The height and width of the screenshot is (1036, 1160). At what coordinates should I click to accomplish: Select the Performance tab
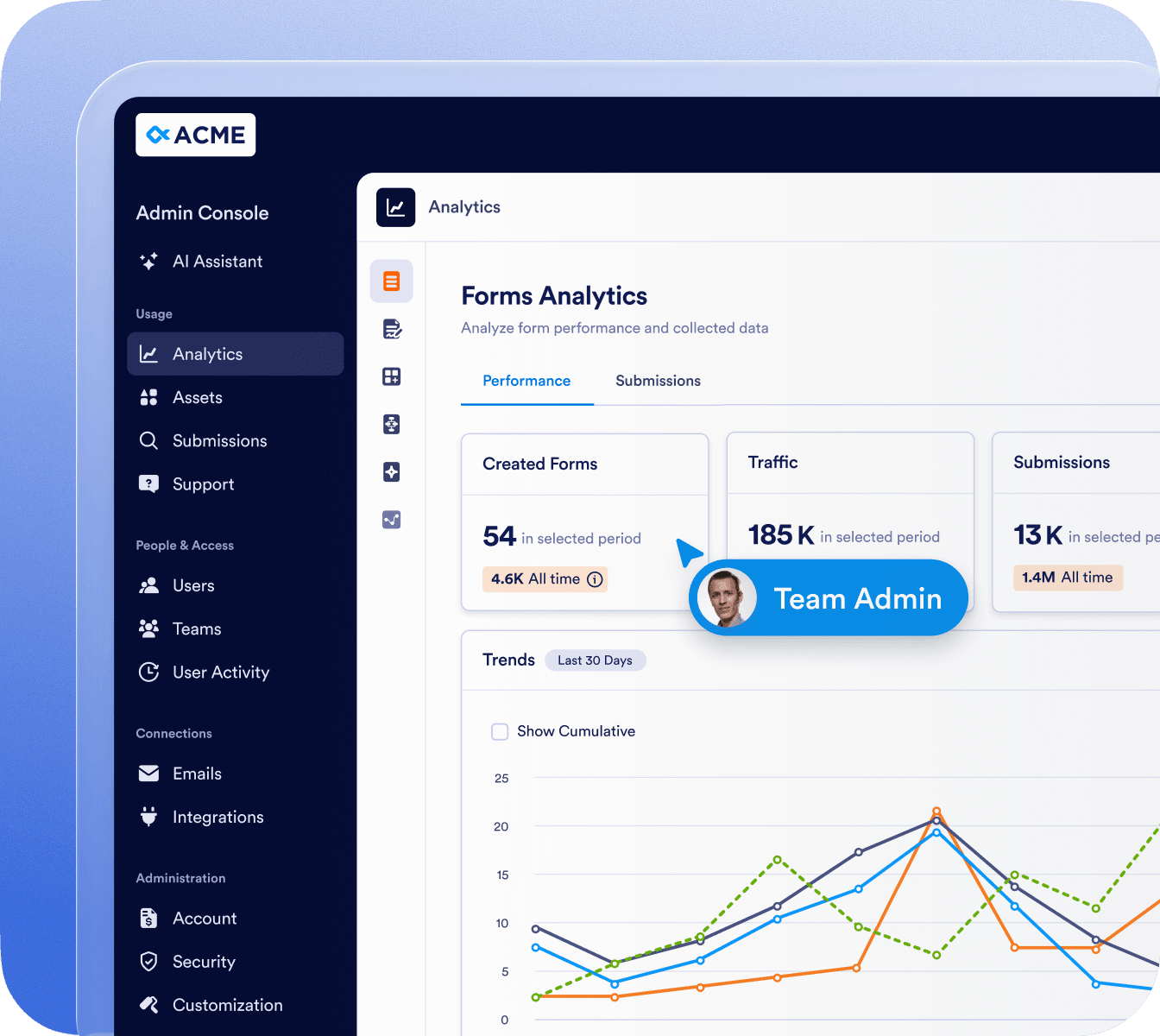526,381
